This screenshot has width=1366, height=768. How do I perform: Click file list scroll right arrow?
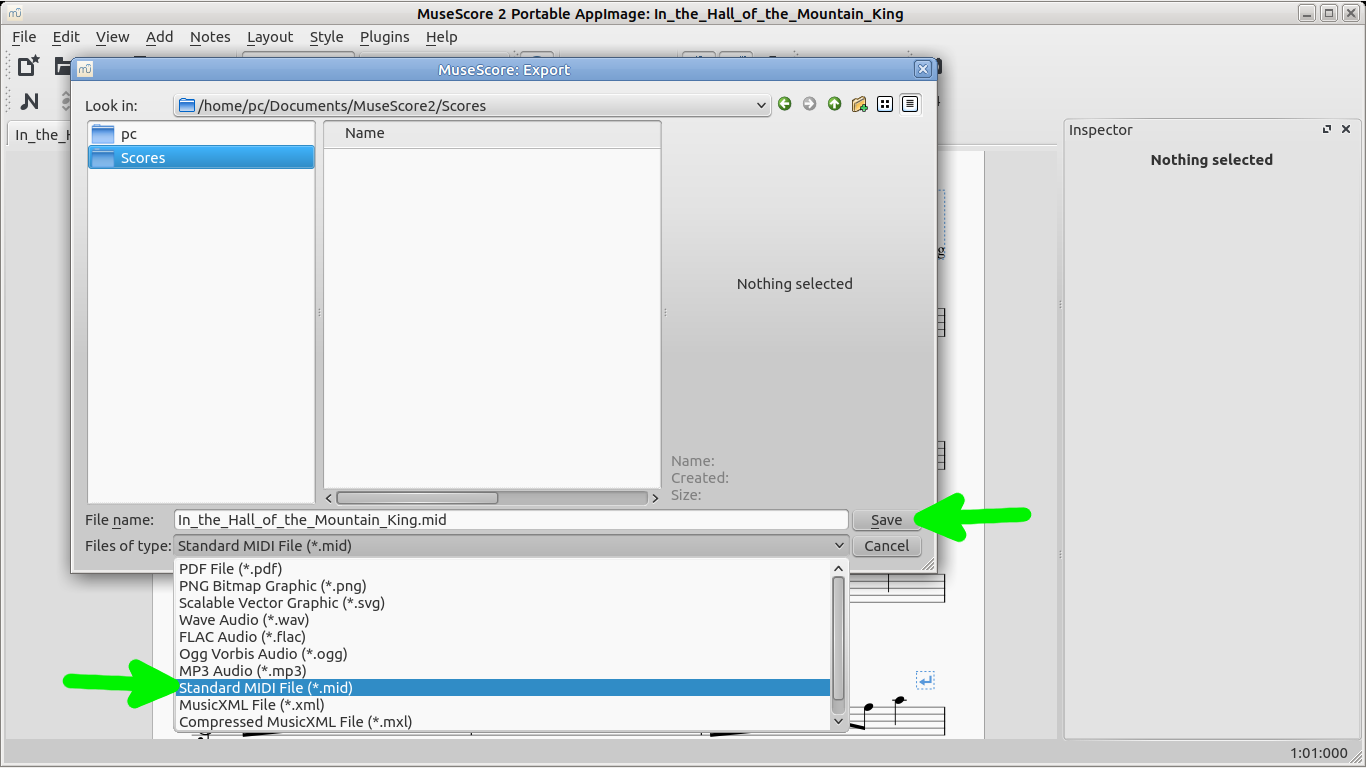[655, 498]
